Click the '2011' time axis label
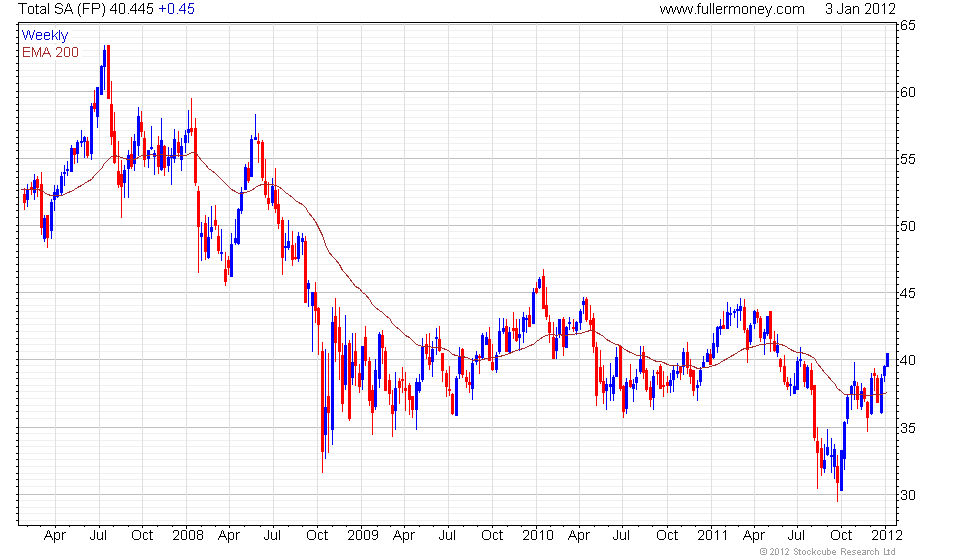The width and height of the screenshot is (980, 560). (712, 536)
